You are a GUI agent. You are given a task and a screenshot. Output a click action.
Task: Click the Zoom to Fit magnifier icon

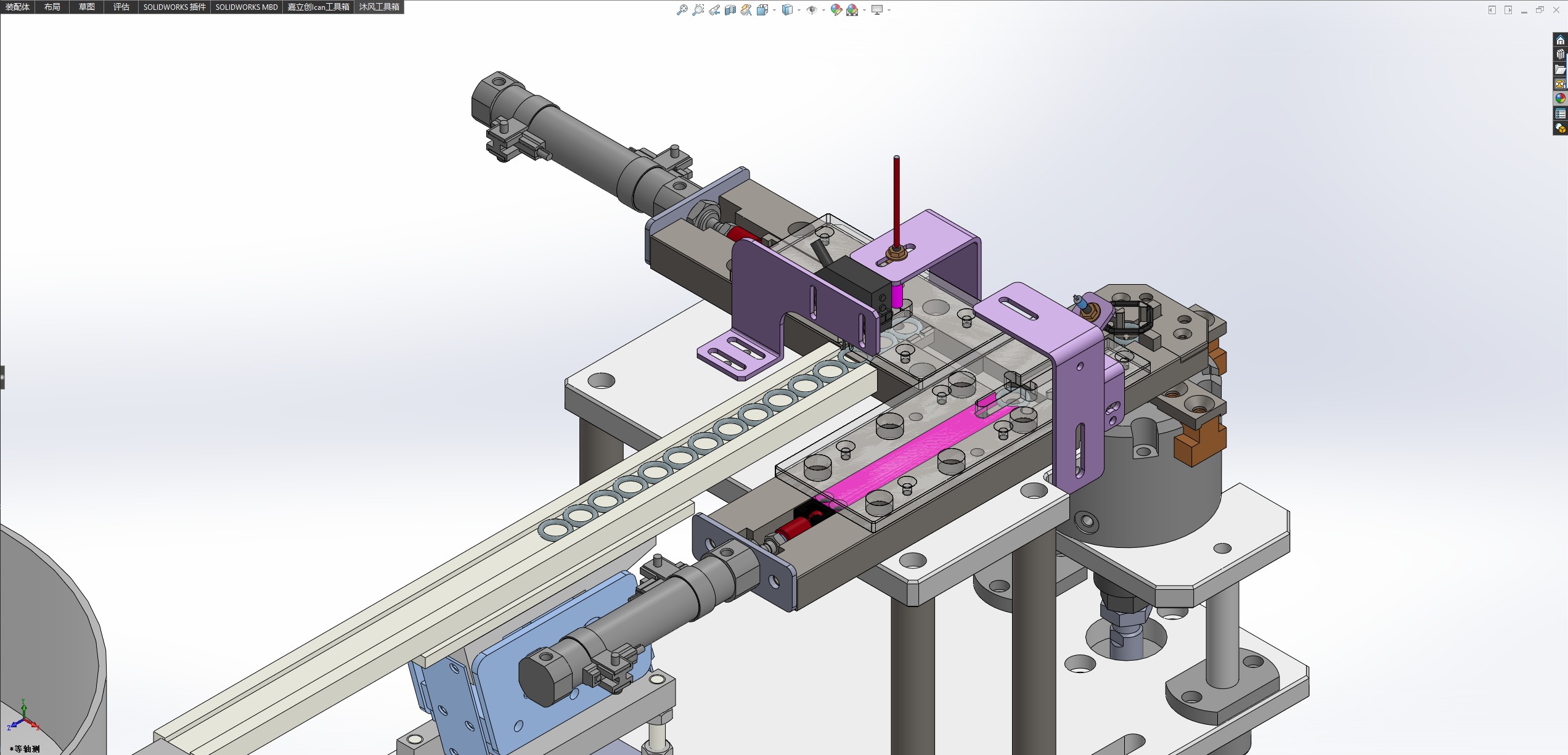[682, 10]
